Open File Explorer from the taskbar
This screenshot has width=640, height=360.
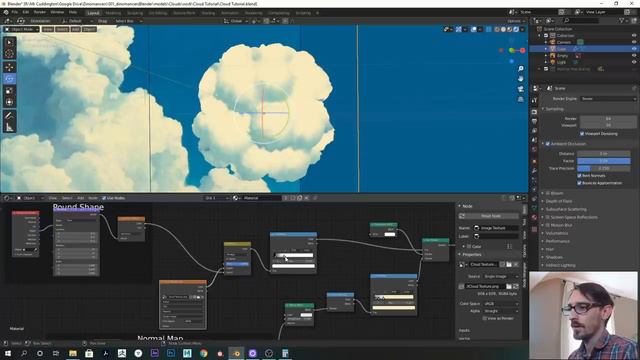point(73,353)
